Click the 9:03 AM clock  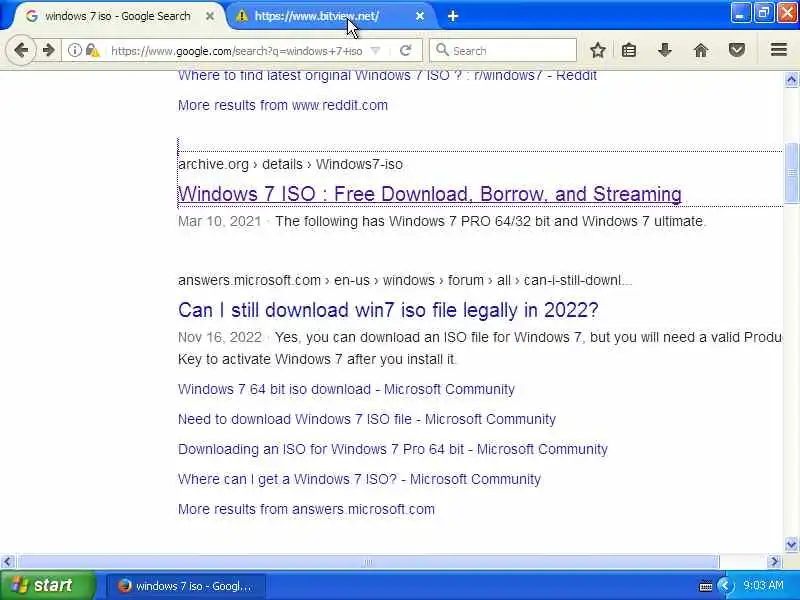[763, 585]
